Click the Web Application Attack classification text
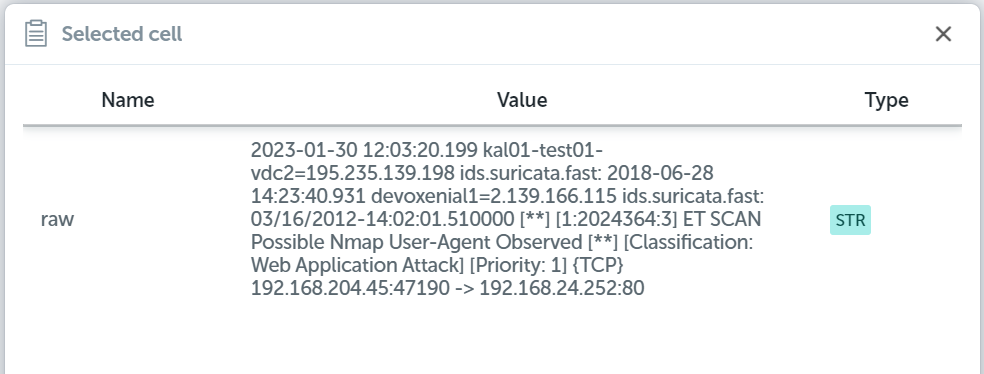Screen dimensions: 984x374 (358, 265)
